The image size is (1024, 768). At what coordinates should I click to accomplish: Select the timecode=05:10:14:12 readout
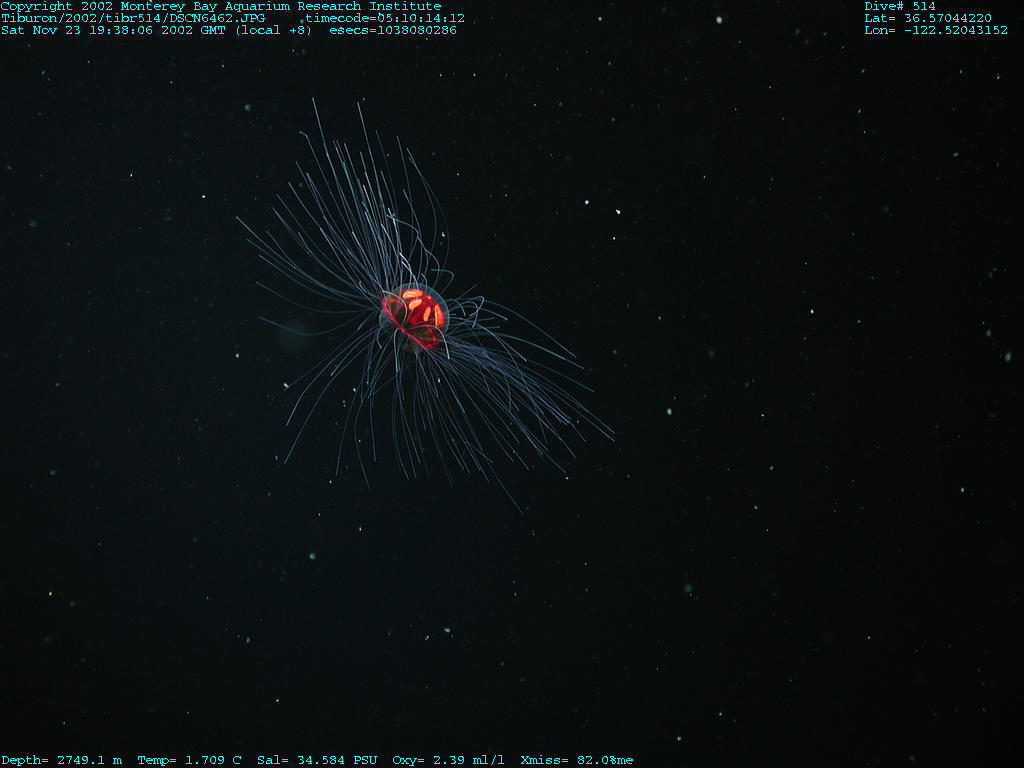385,18
